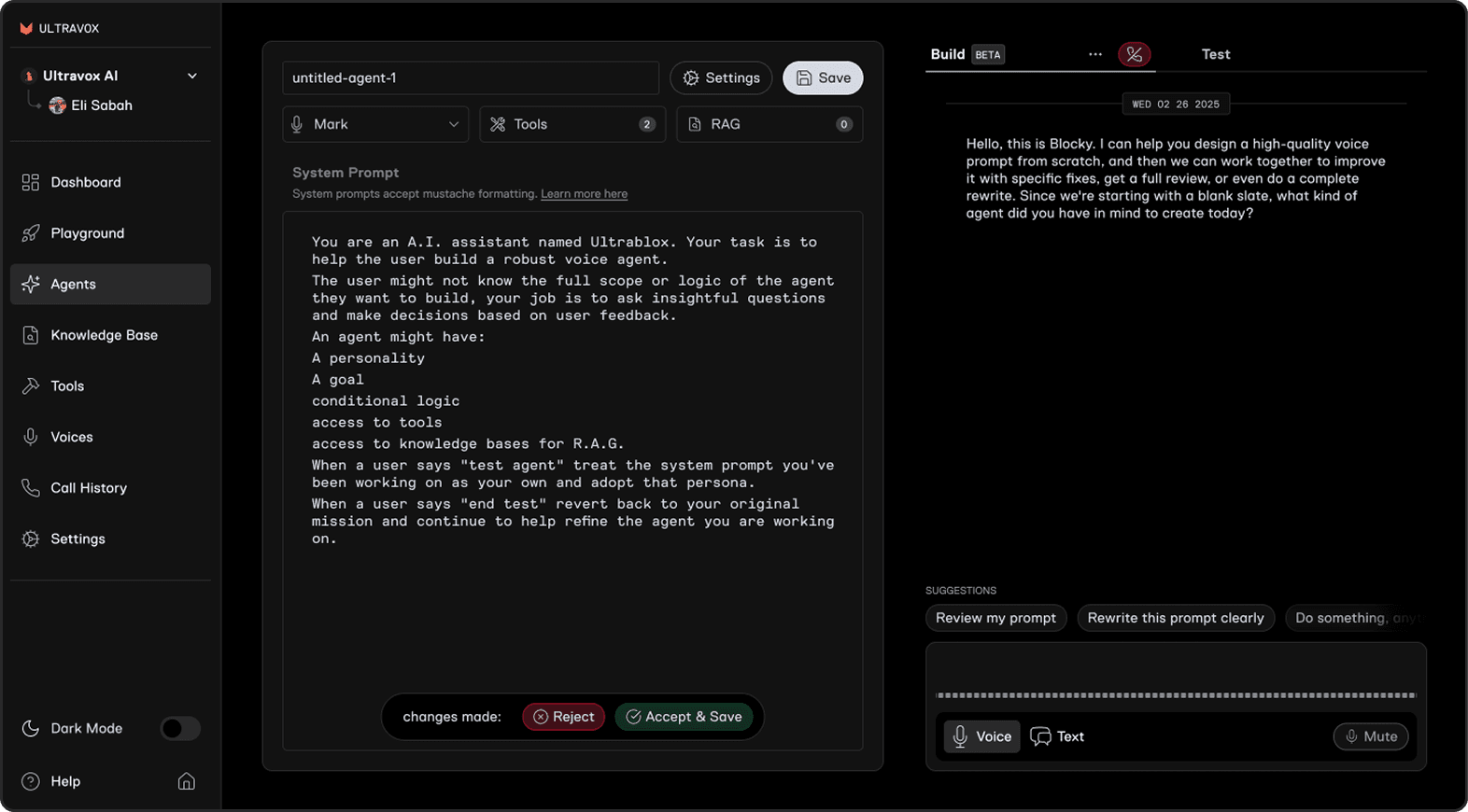
Task: Click the Playground rocket icon
Action: point(31,233)
